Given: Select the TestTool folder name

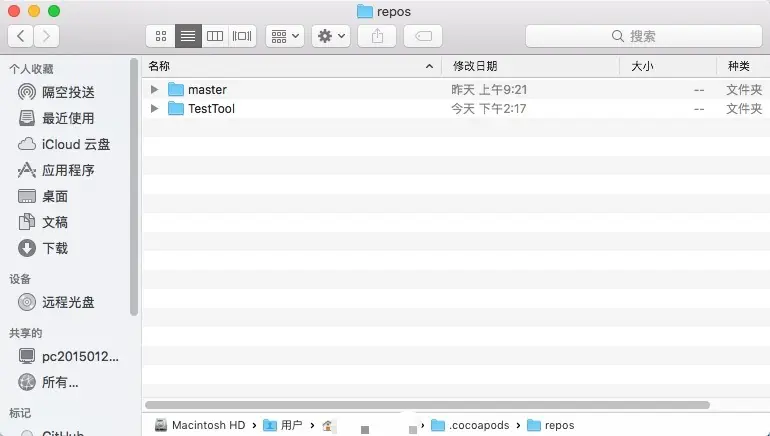Looking at the screenshot, I should pos(211,109).
